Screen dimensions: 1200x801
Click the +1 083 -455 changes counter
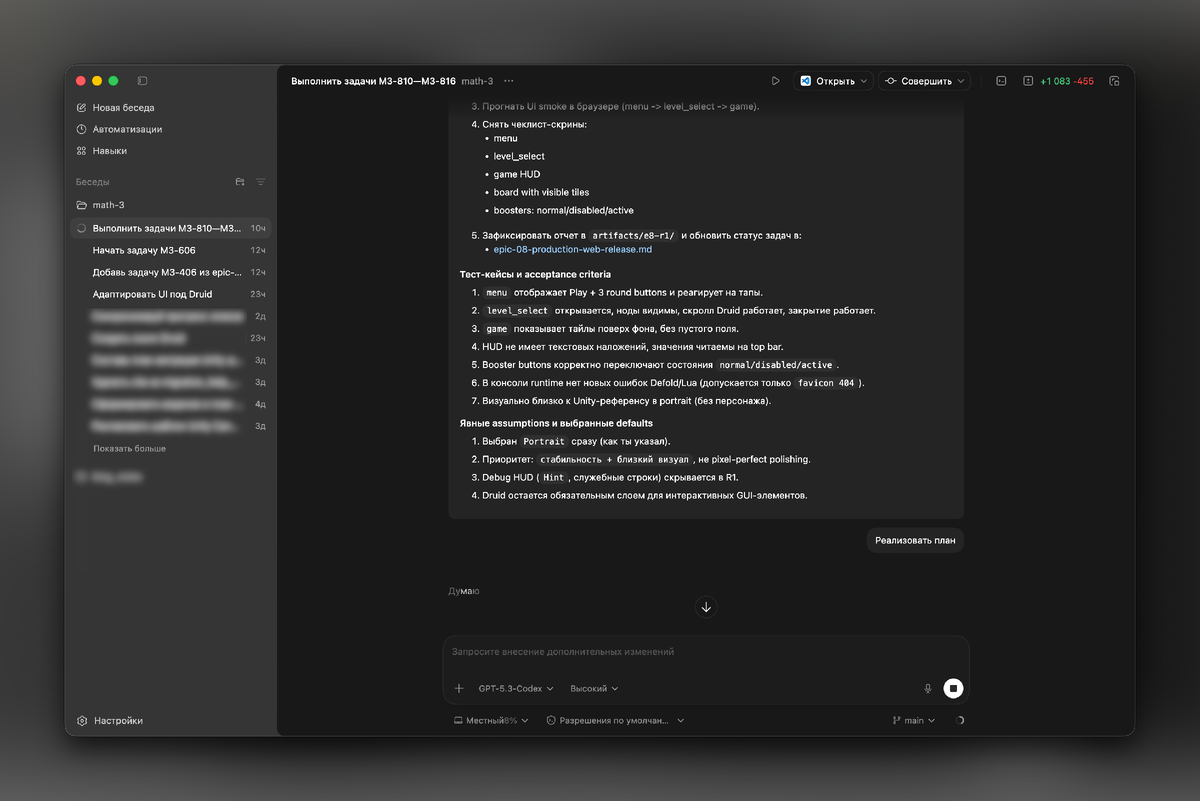pyautogui.click(x=1067, y=81)
